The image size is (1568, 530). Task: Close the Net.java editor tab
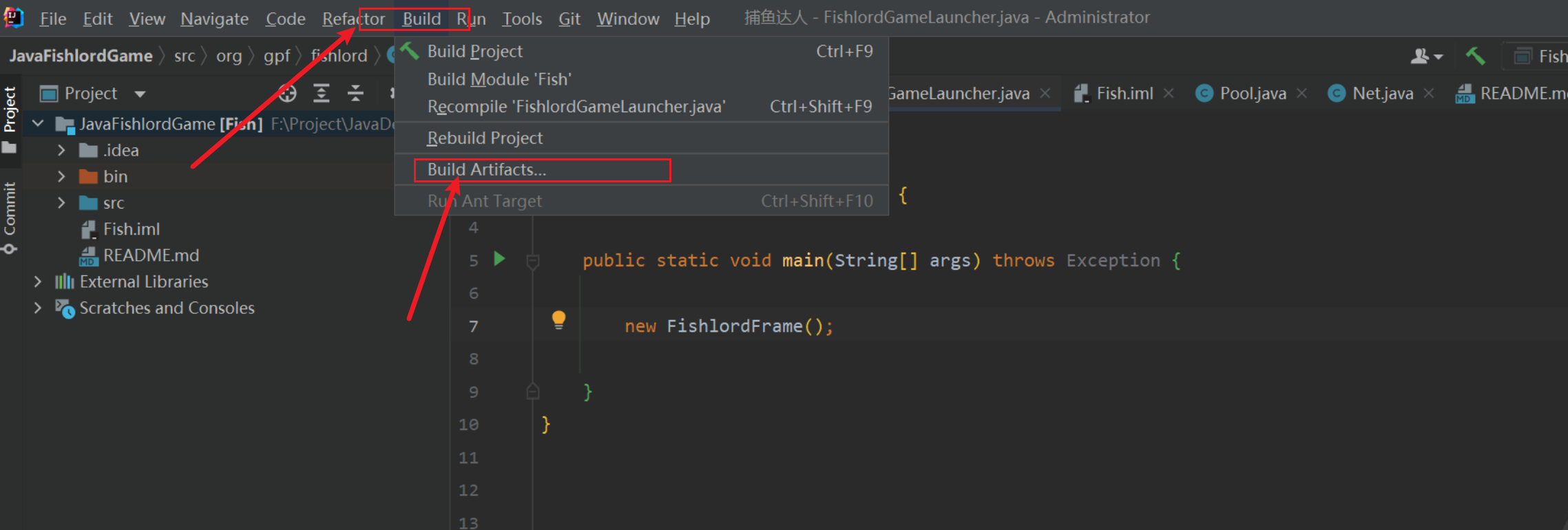point(1429,93)
